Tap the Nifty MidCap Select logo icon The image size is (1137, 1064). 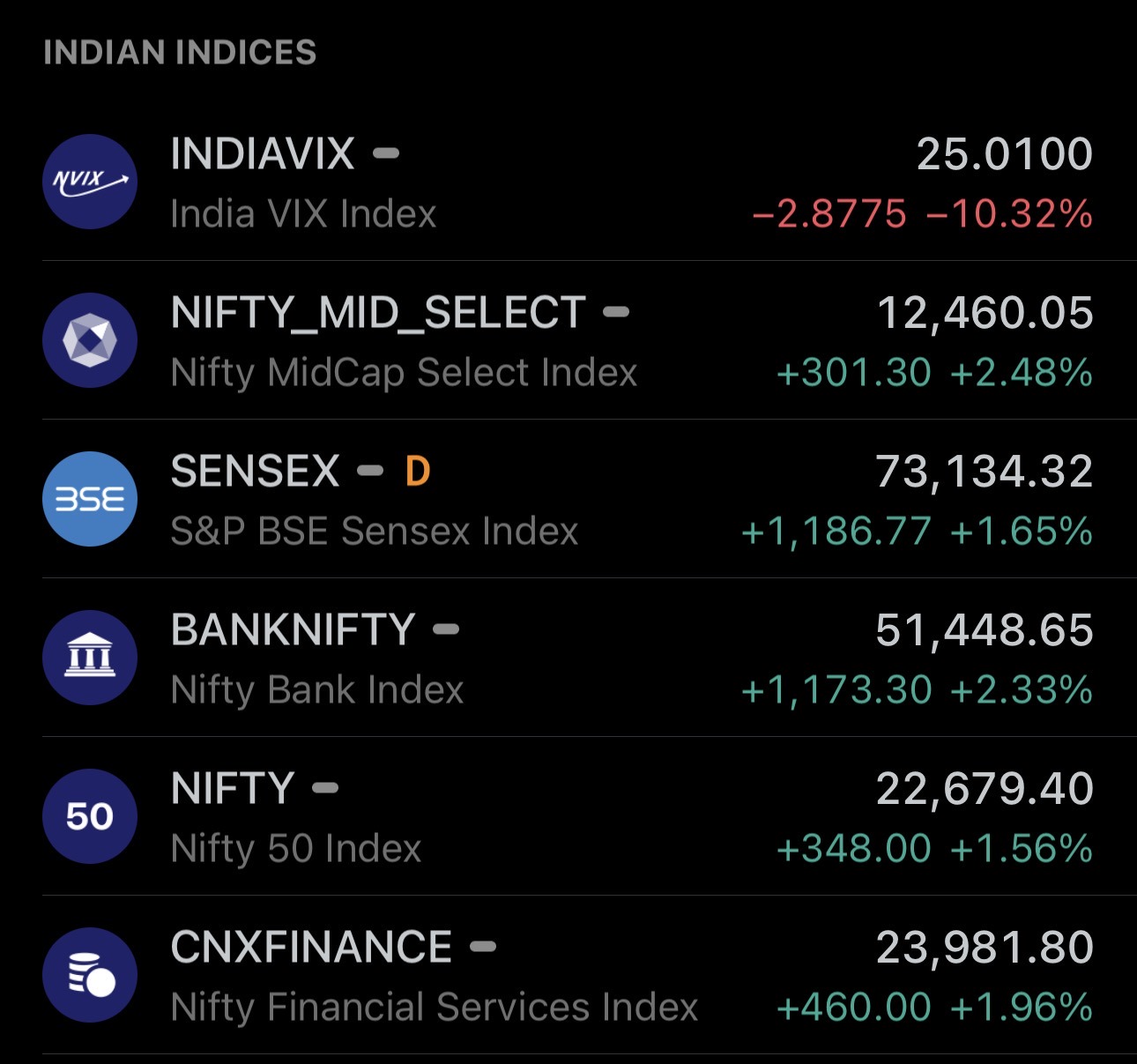(x=90, y=340)
